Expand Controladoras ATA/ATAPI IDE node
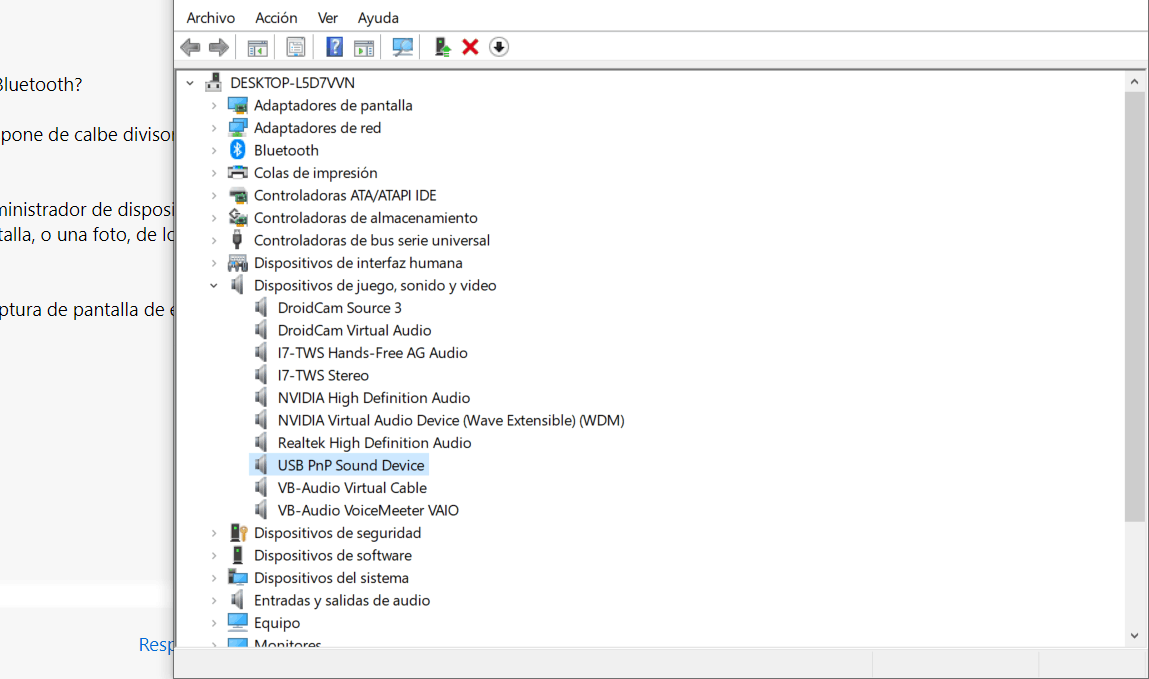 (x=214, y=196)
